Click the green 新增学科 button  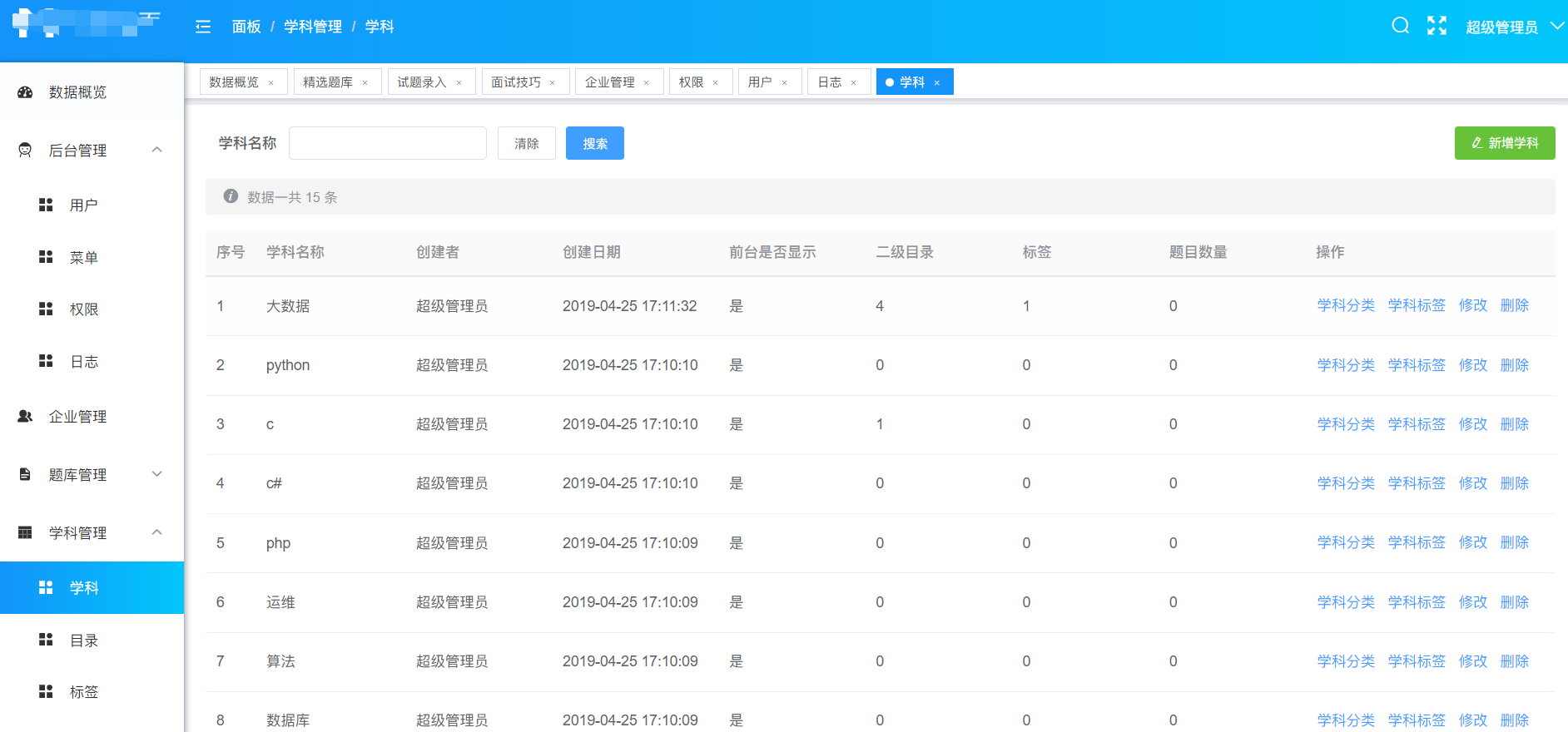click(1505, 143)
